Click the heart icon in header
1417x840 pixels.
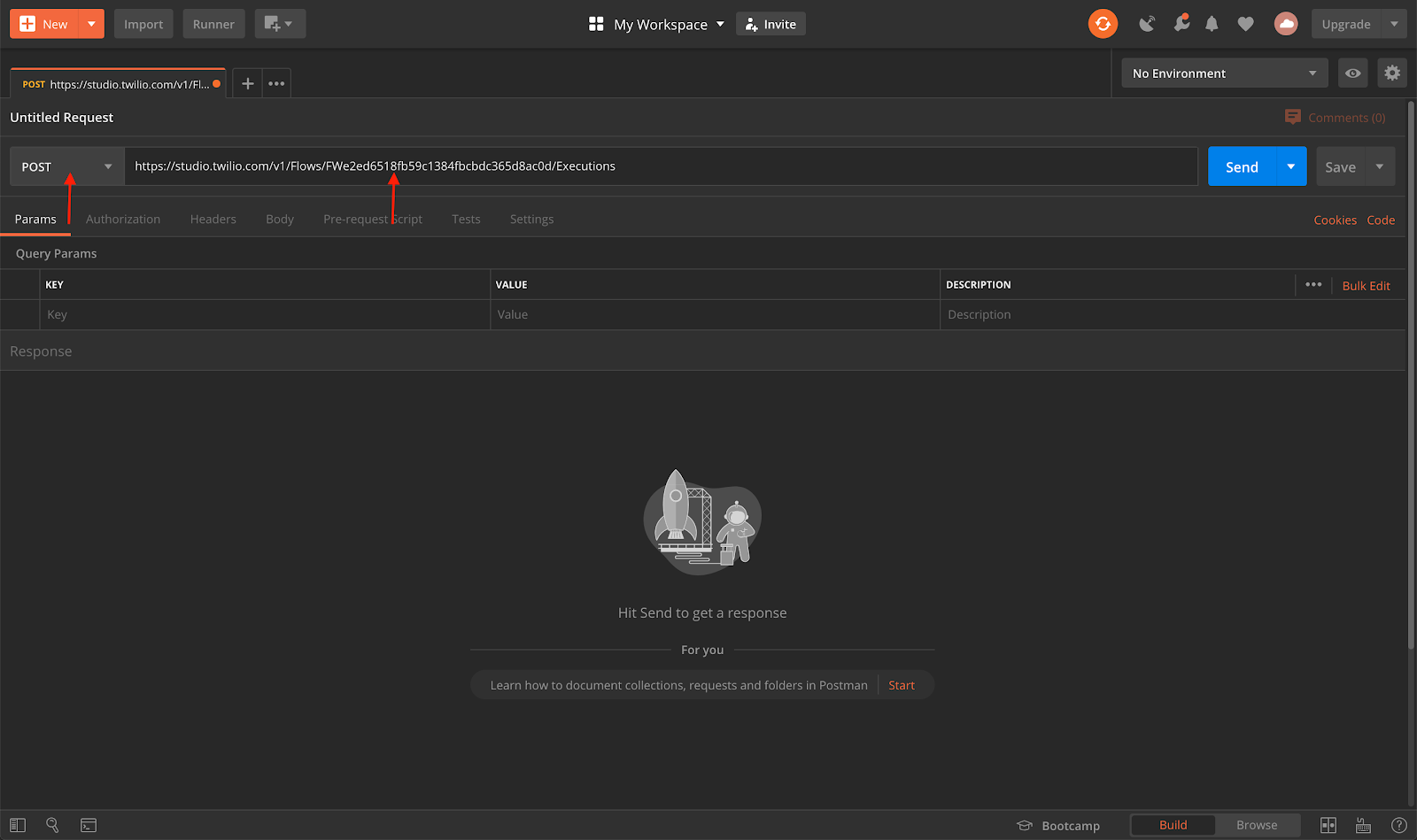1245,24
